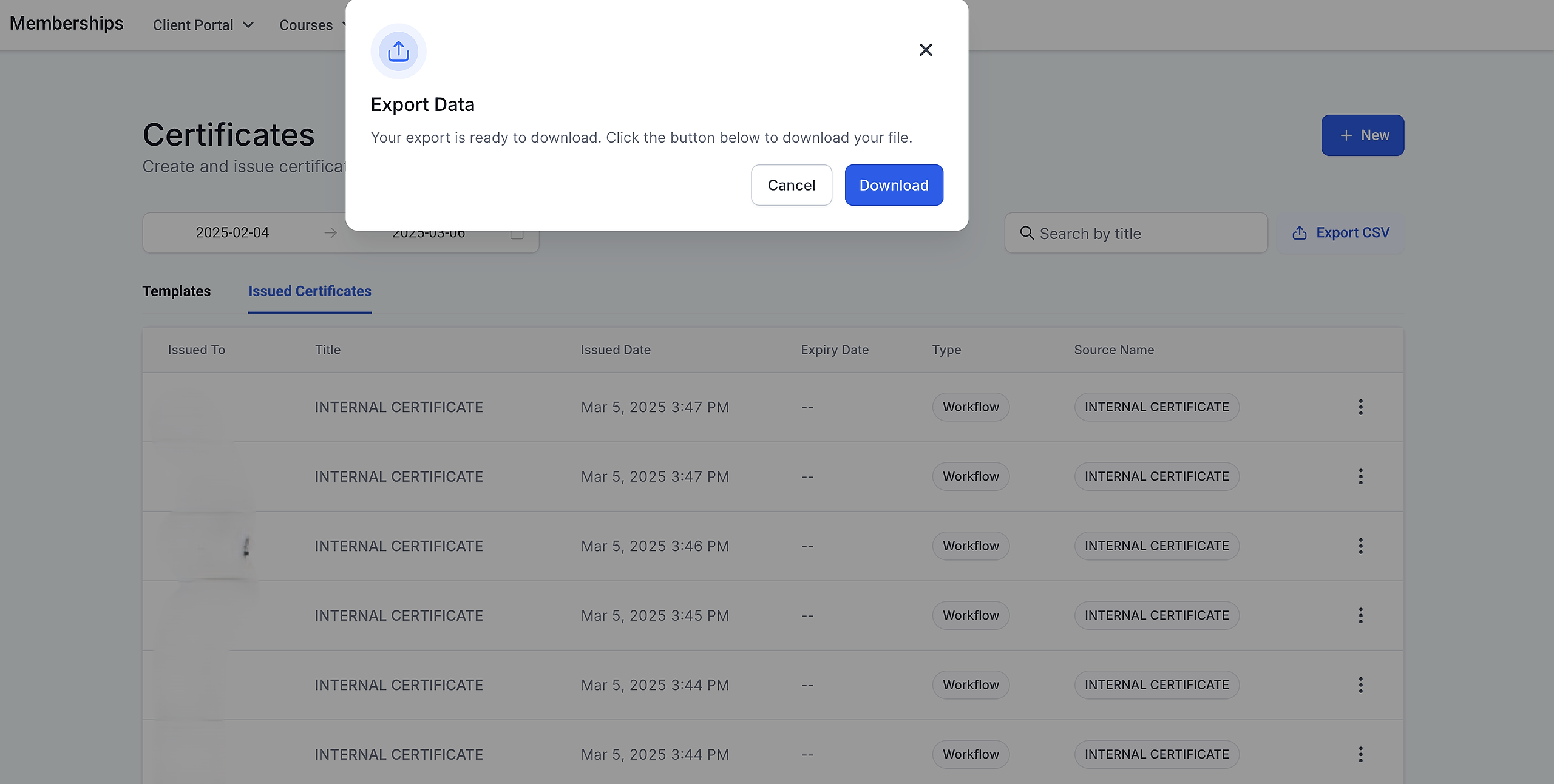Cancel the export dialog
This screenshot has height=784, width=1554.
click(x=791, y=185)
